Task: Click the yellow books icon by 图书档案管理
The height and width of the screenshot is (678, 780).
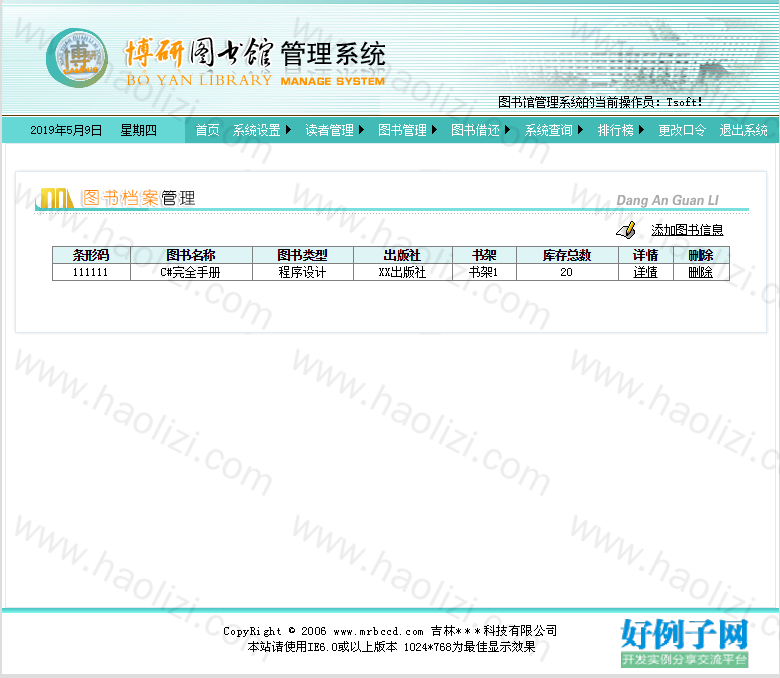Action: (x=55, y=198)
